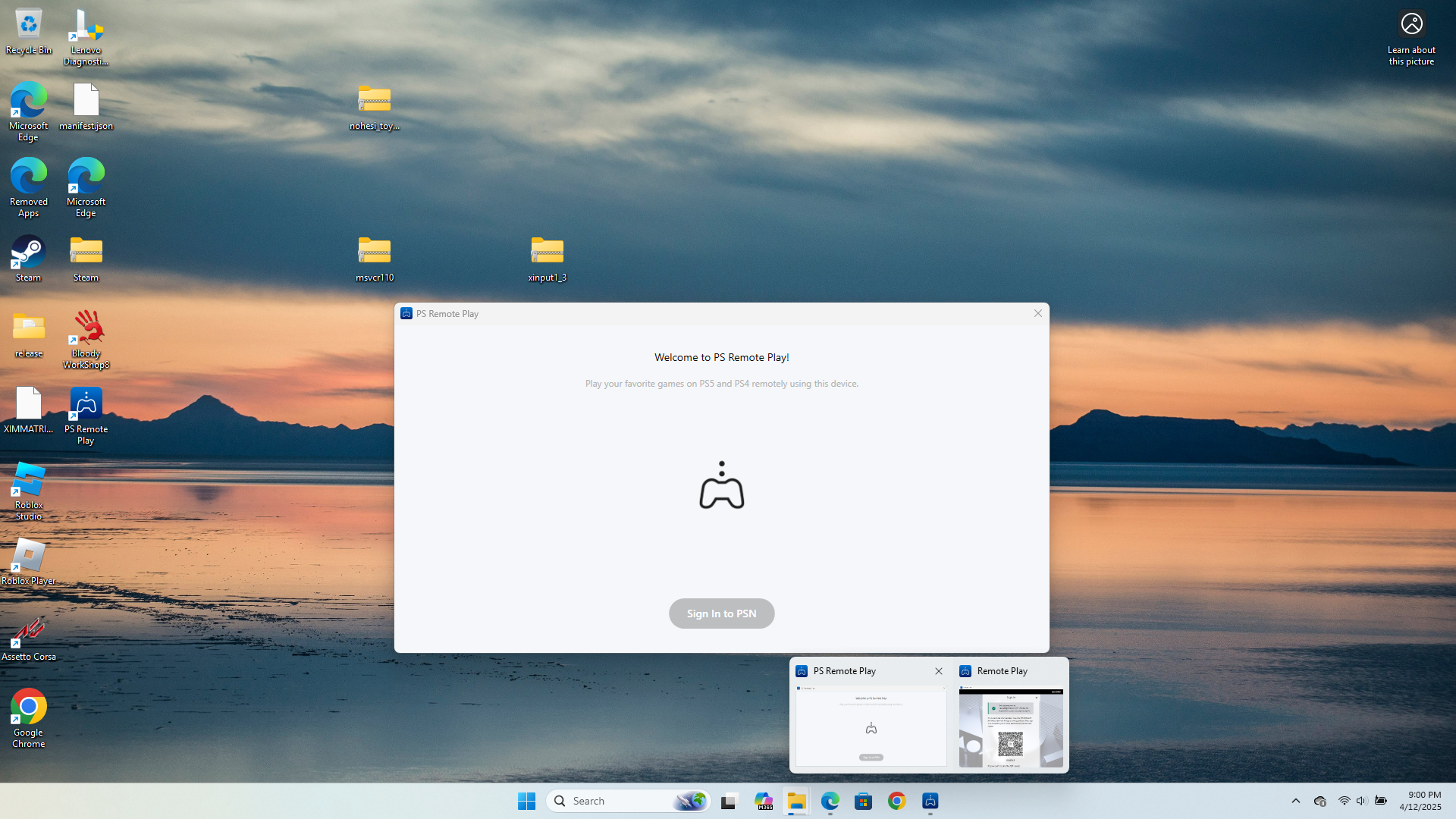Open the Recycle Bin desktop icon

pyautogui.click(x=29, y=32)
